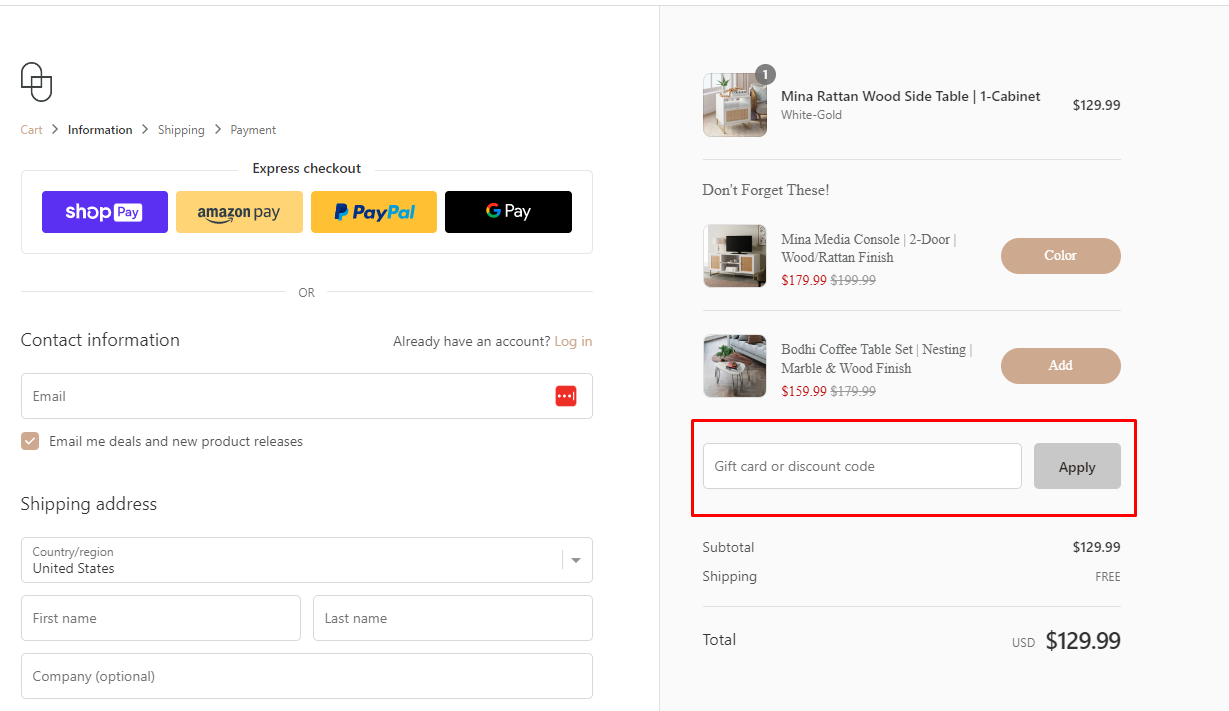Click the First name field
This screenshot has width=1229, height=711.
click(x=161, y=618)
